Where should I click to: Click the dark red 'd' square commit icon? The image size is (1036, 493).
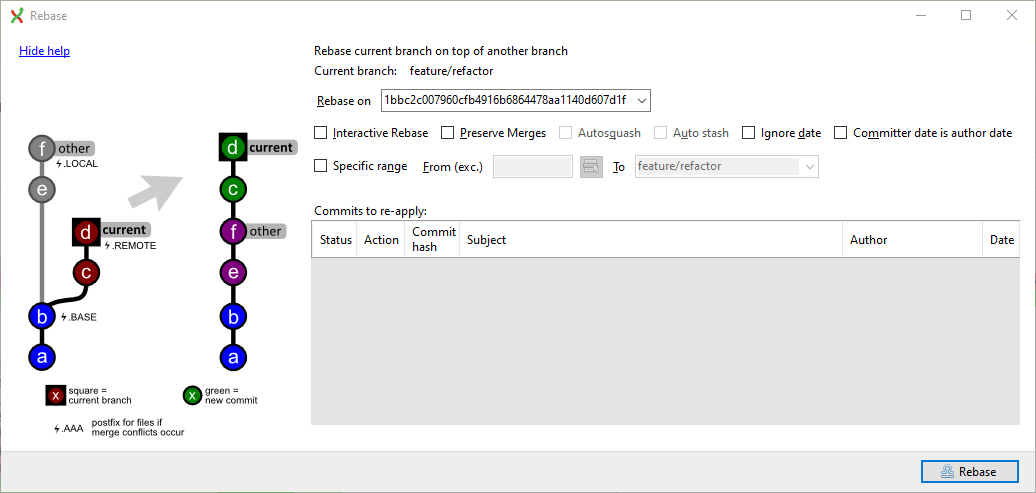(86, 232)
